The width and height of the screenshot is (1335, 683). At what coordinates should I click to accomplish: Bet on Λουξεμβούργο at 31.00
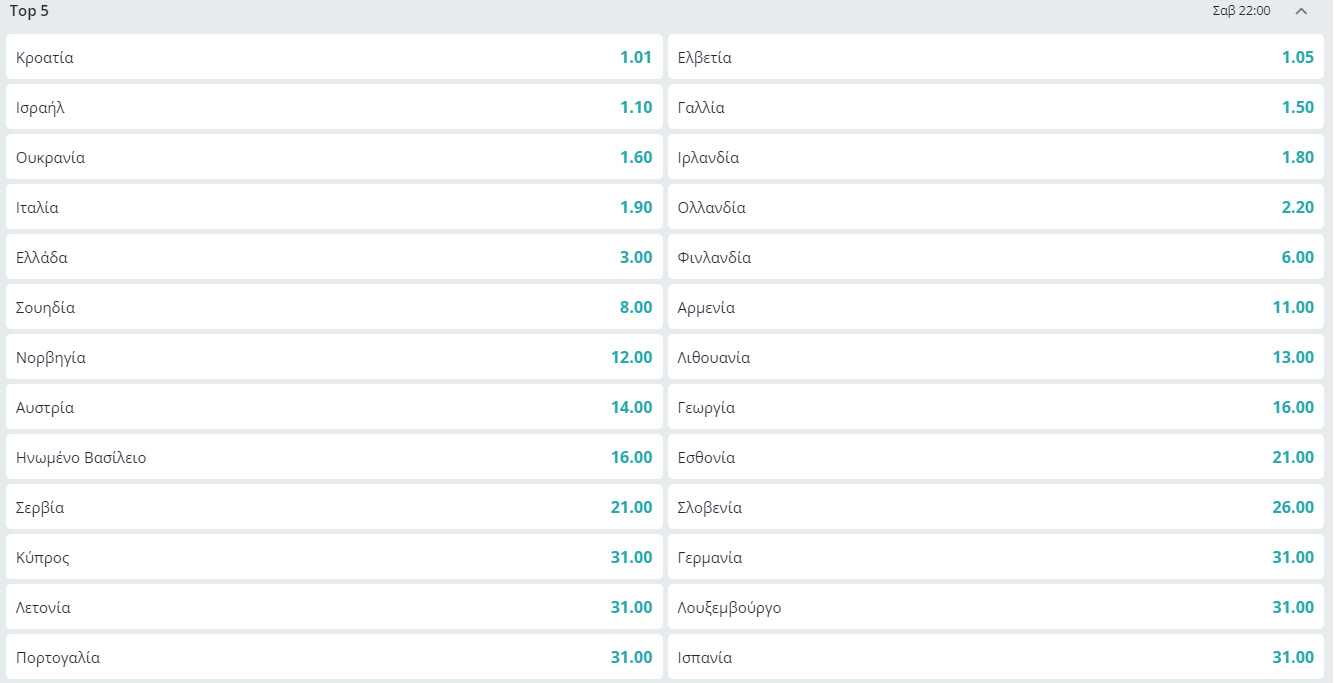(x=996, y=607)
